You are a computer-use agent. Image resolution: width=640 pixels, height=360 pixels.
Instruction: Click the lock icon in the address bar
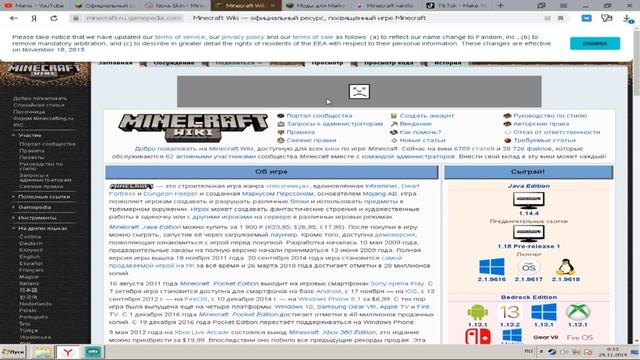tap(76, 18)
